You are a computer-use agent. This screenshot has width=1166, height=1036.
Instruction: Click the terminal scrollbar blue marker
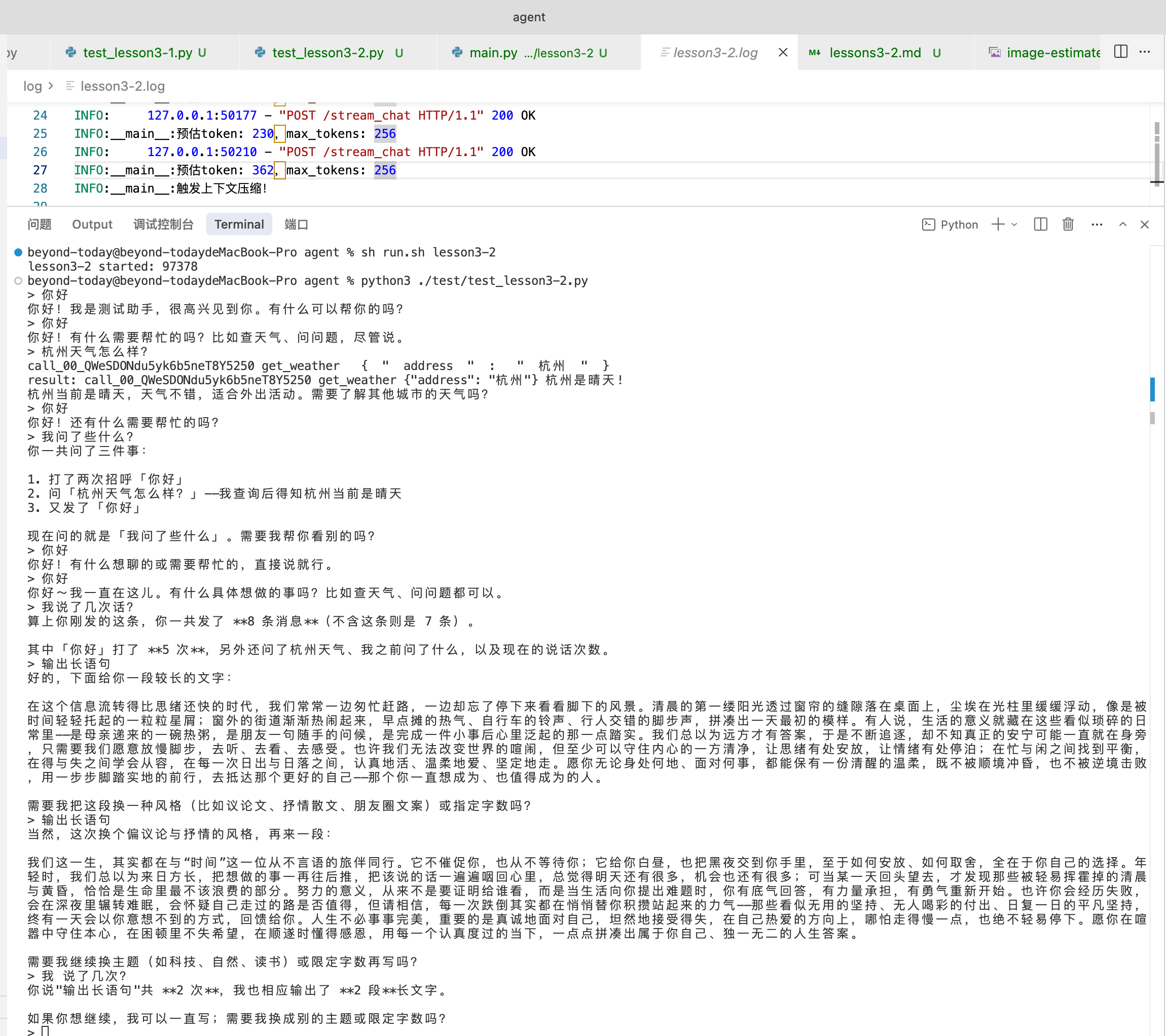1152,390
